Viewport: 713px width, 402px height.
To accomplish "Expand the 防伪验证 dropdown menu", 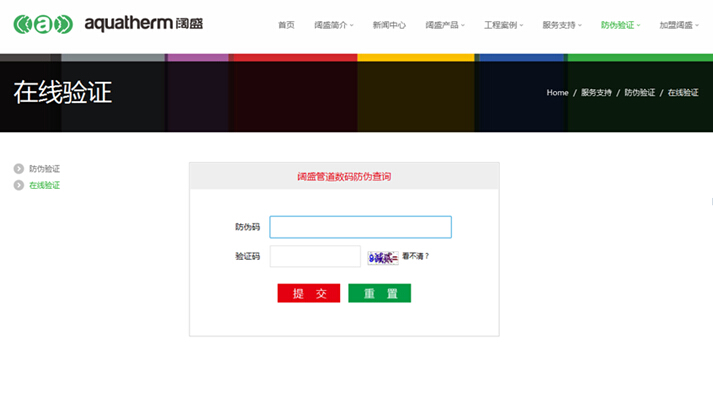I will [x=620, y=25].
